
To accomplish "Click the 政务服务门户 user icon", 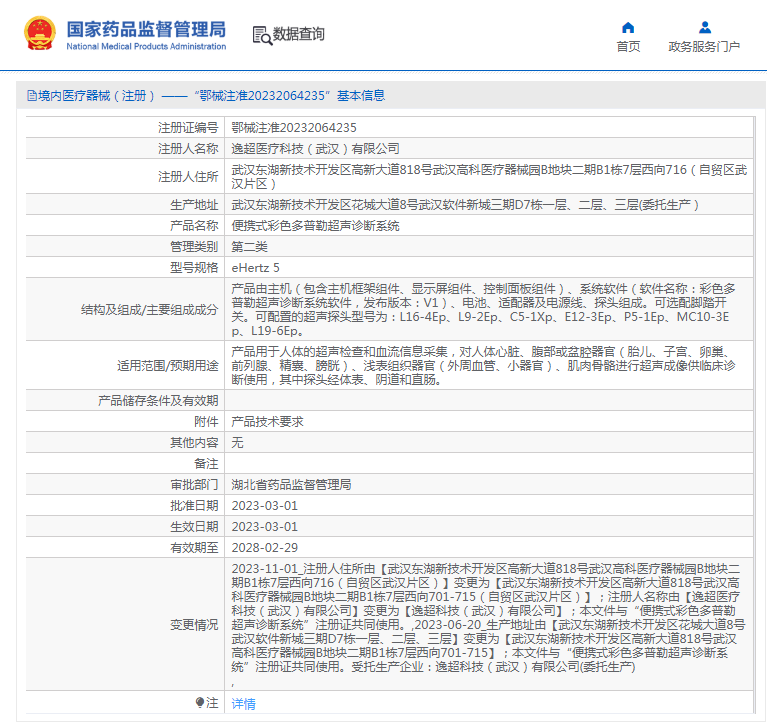I will 704,27.
